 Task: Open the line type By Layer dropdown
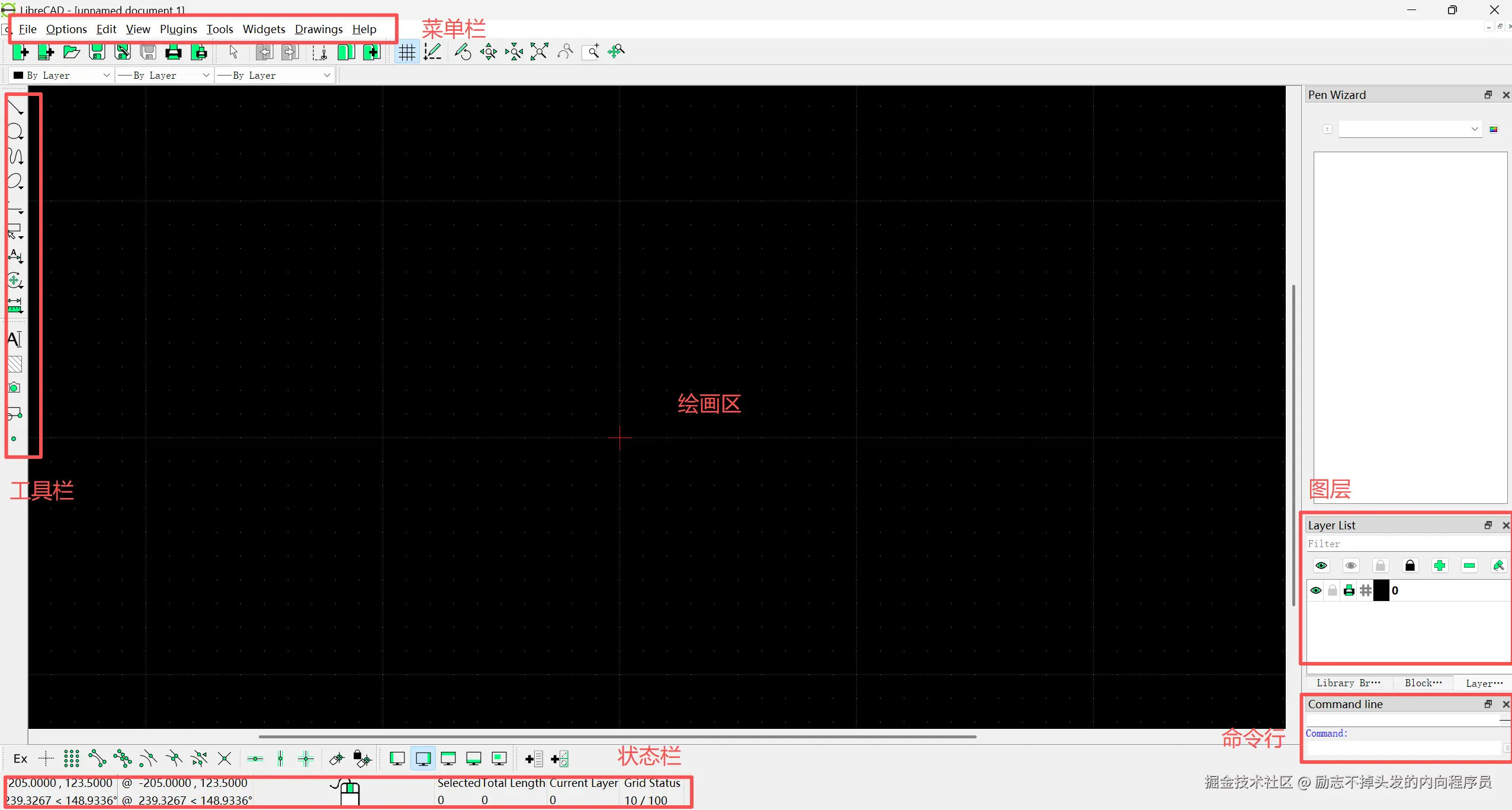tap(274, 75)
